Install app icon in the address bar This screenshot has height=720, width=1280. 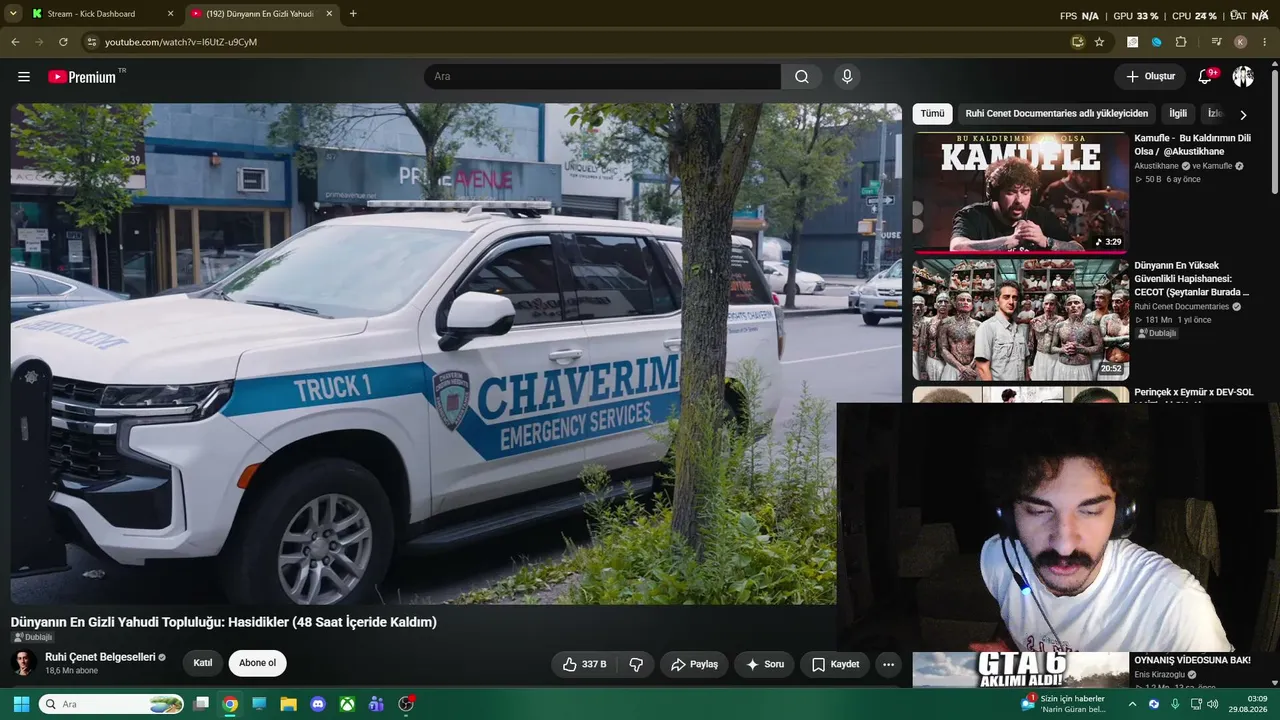[x=1077, y=42]
